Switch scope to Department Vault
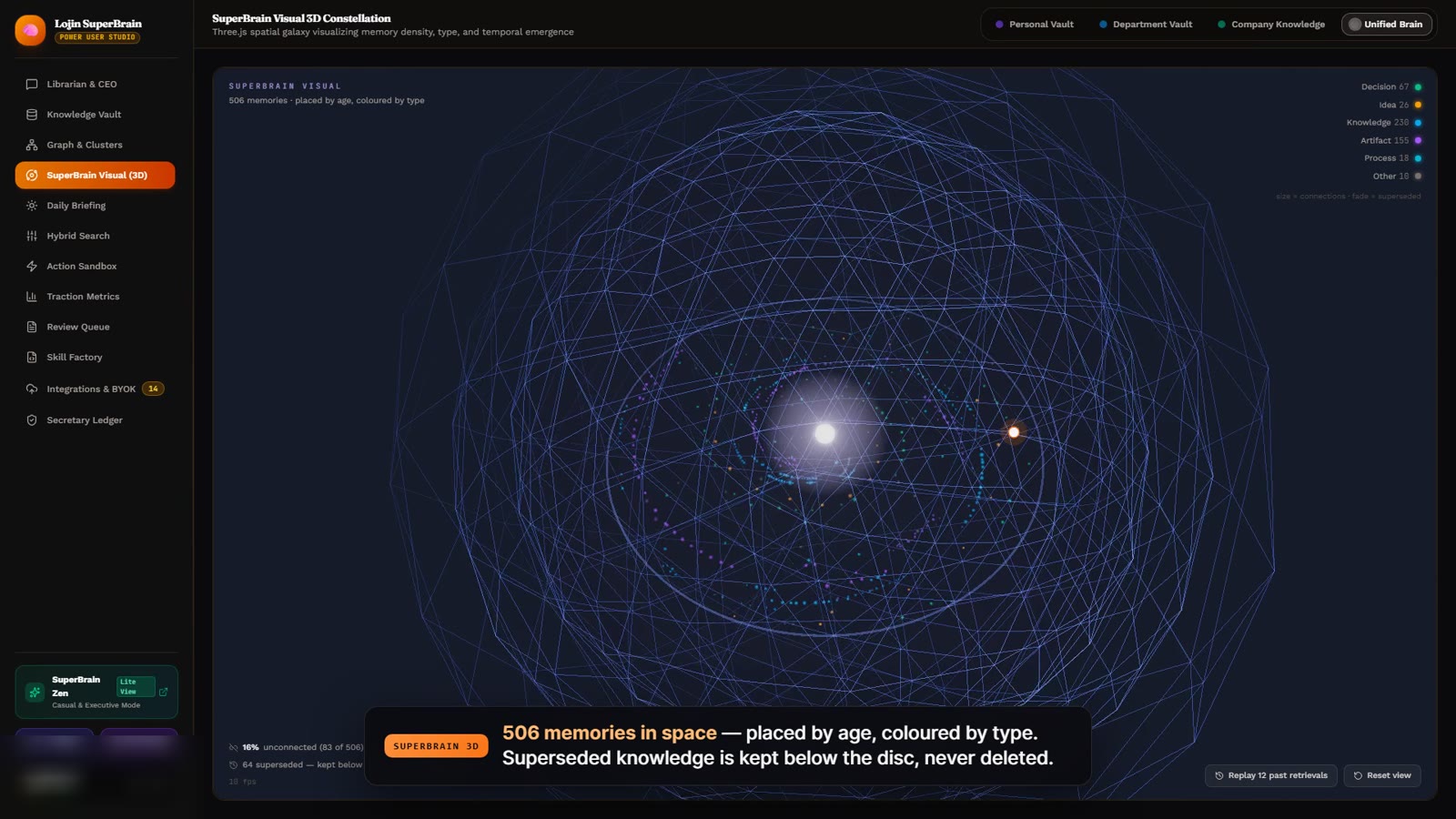1456x819 pixels. coord(1146,25)
